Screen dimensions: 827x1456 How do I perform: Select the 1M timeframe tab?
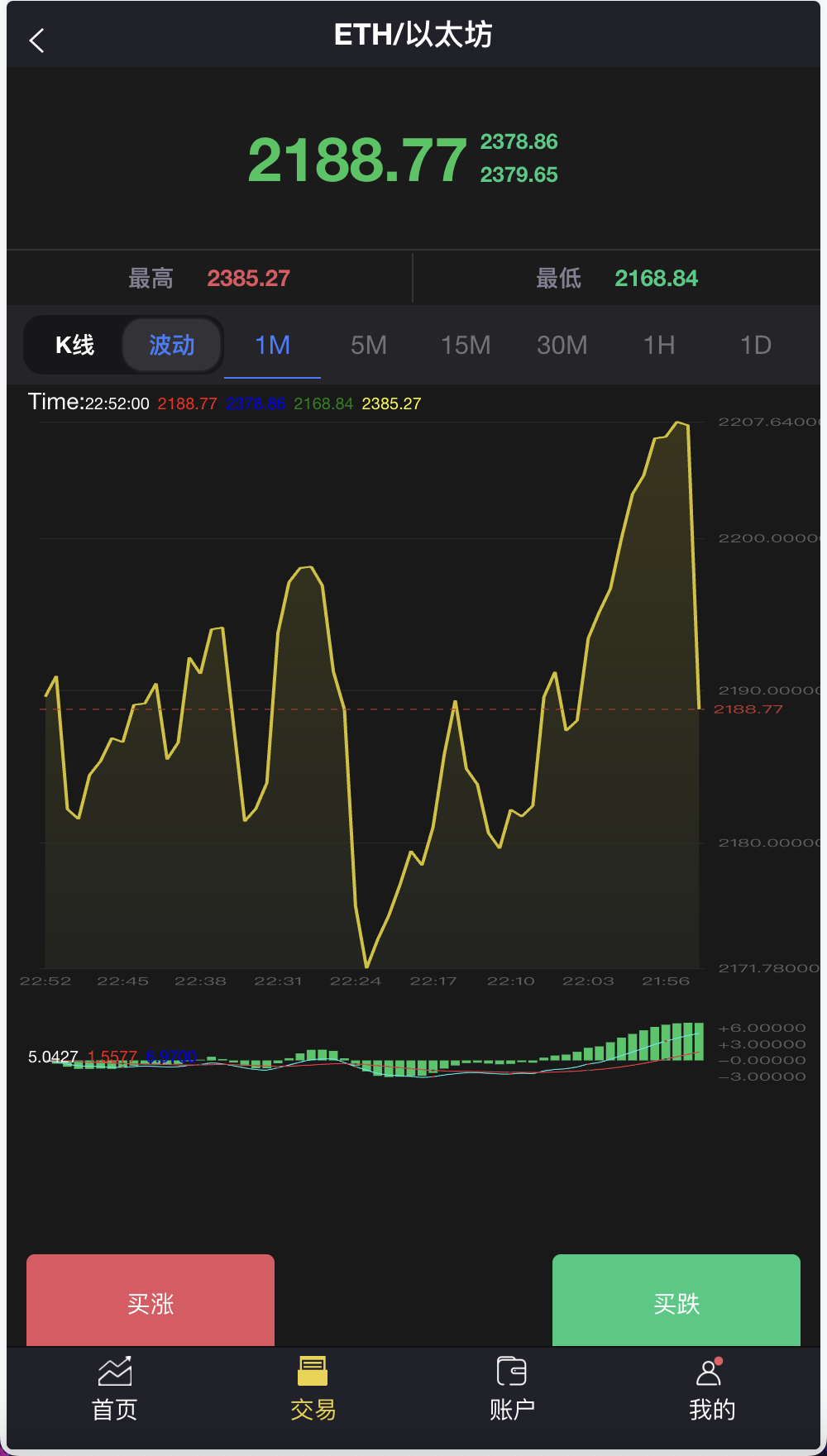272,345
